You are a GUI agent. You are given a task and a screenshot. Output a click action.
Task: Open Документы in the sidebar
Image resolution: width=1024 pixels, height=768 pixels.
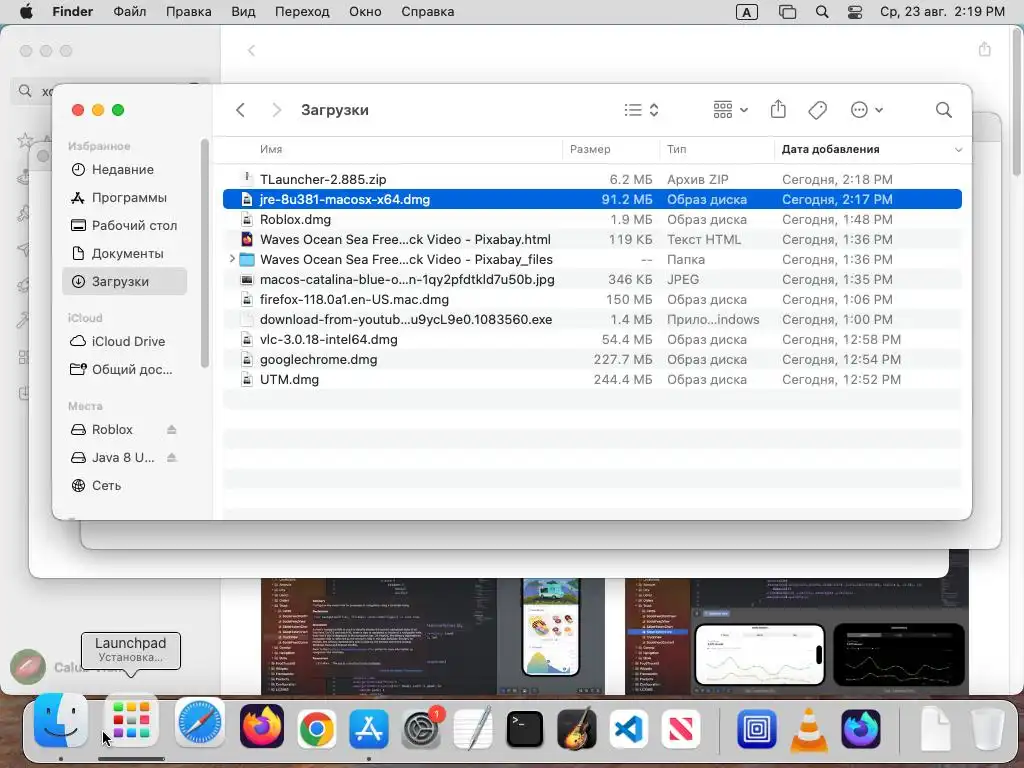[124, 253]
